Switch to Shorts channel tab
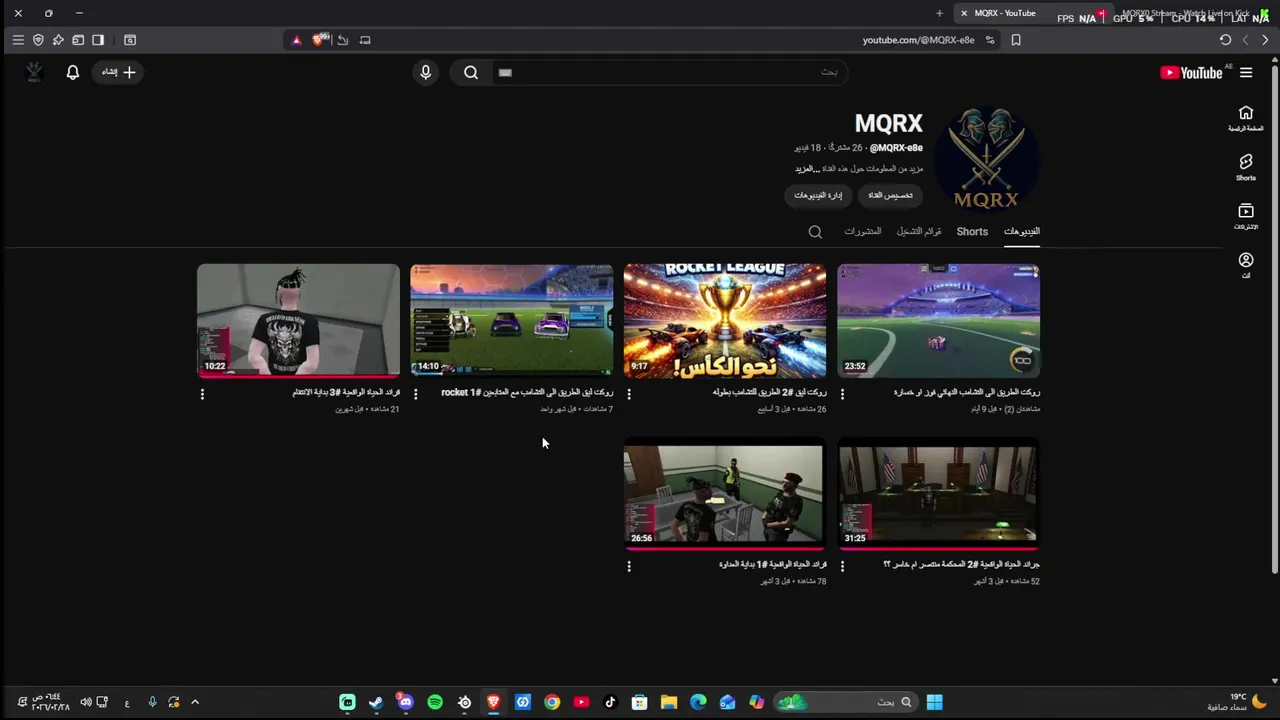The height and width of the screenshot is (720, 1280). [972, 231]
